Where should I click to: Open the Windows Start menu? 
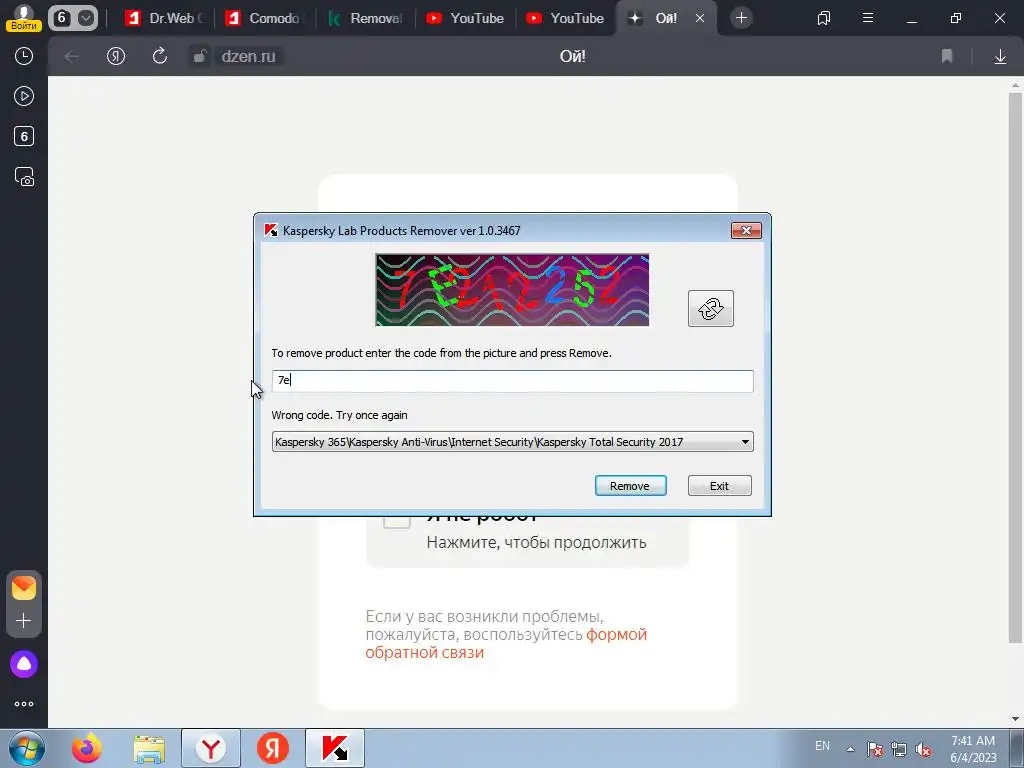26,748
